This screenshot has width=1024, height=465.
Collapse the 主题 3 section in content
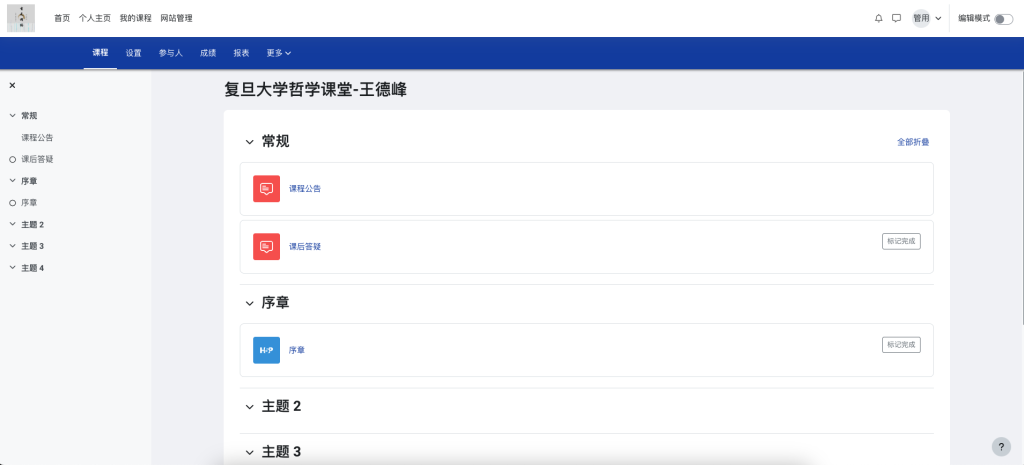click(249, 452)
